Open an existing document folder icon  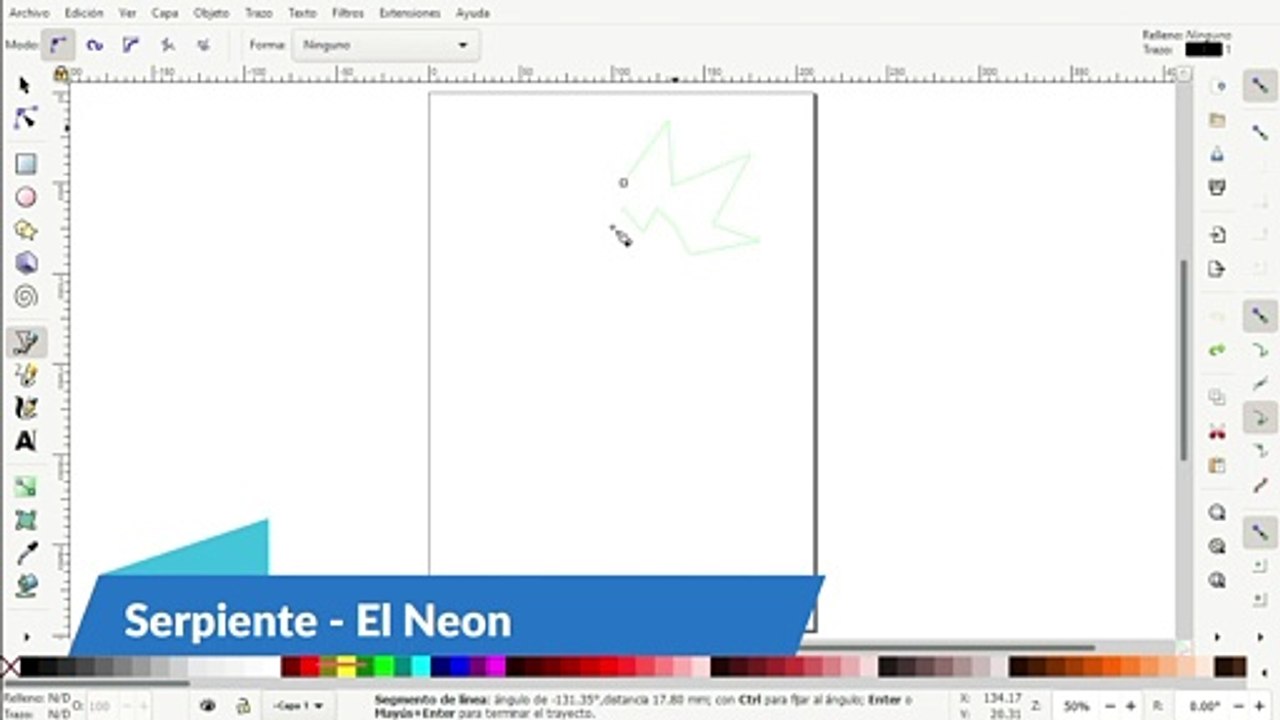coord(1217,120)
